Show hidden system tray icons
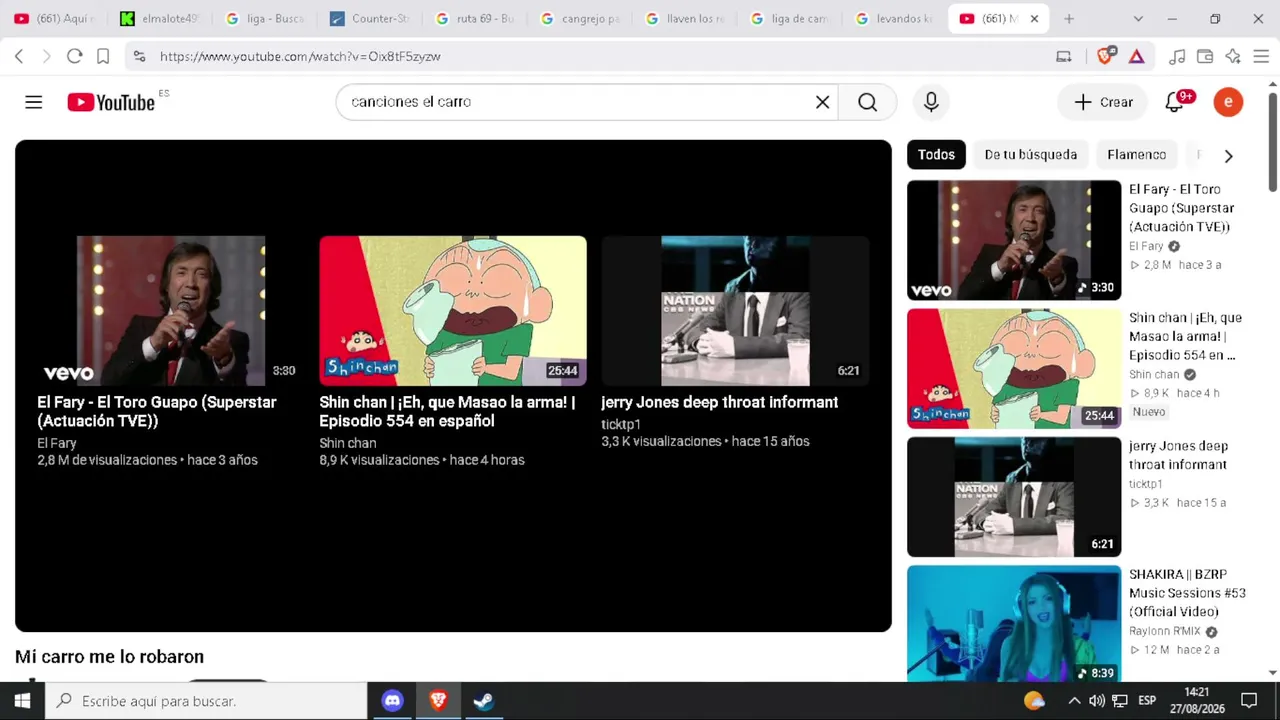Screen dimensions: 1280x720 pos(1074,701)
